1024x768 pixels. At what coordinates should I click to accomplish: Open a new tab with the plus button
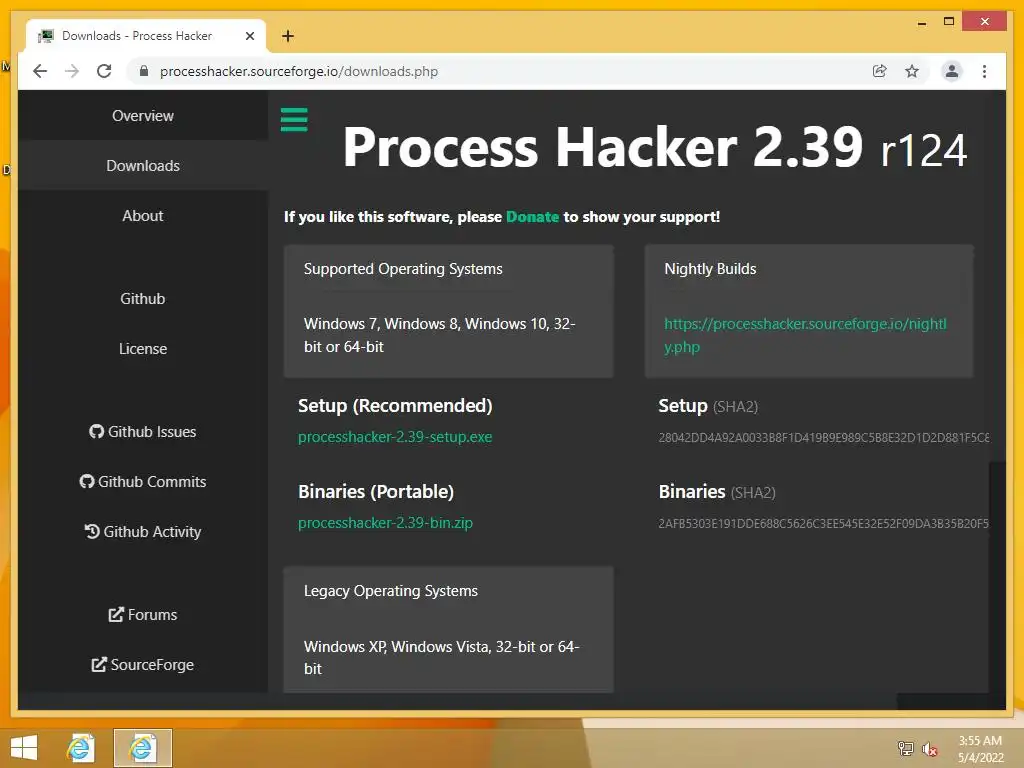click(288, 36)
